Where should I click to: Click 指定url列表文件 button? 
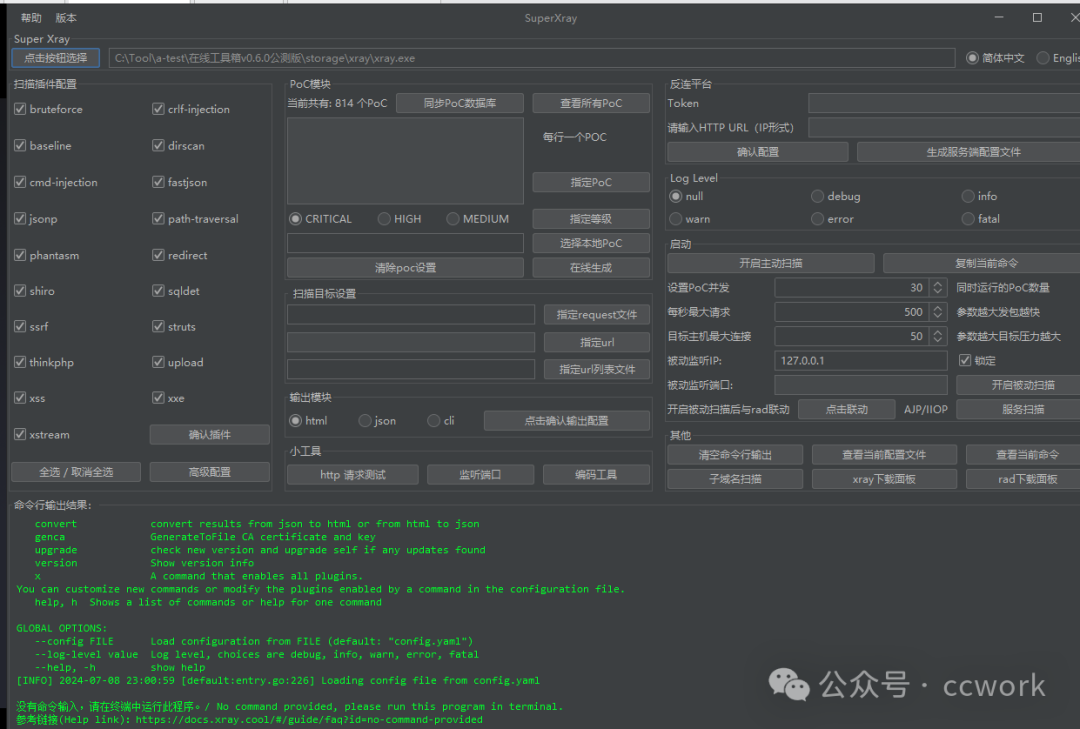(x=596, y=369)
